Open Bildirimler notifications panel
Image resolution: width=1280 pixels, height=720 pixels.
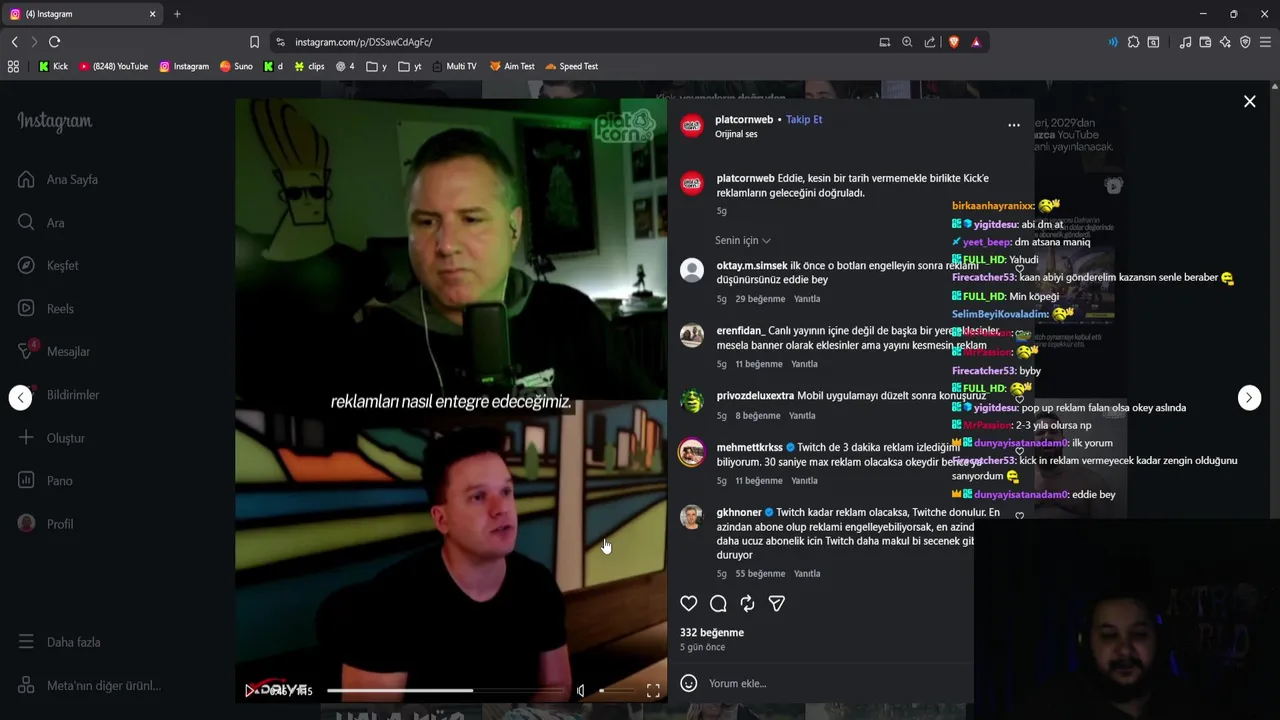coord(58,395)
